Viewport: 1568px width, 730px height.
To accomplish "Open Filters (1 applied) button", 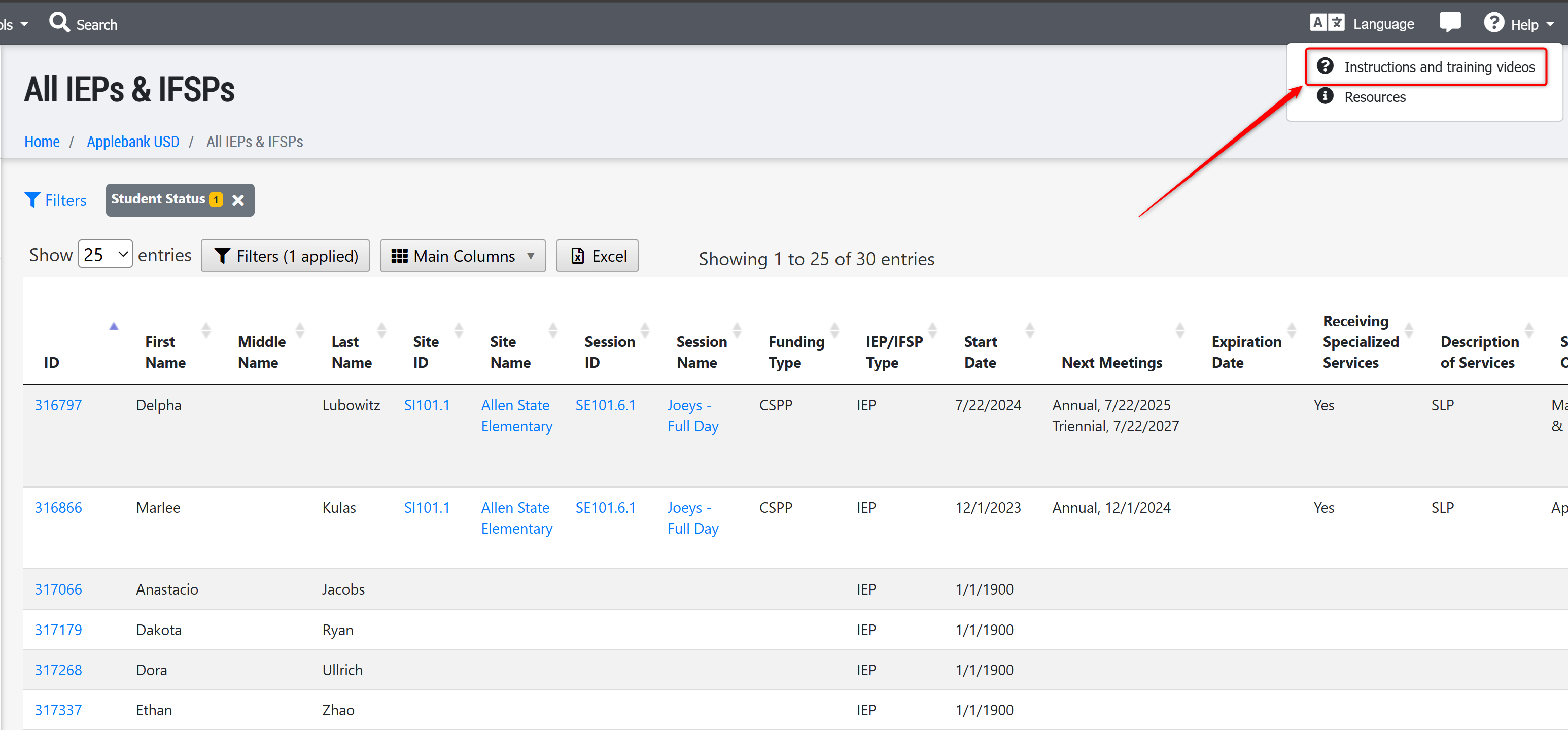I will [x=285, y=256].
